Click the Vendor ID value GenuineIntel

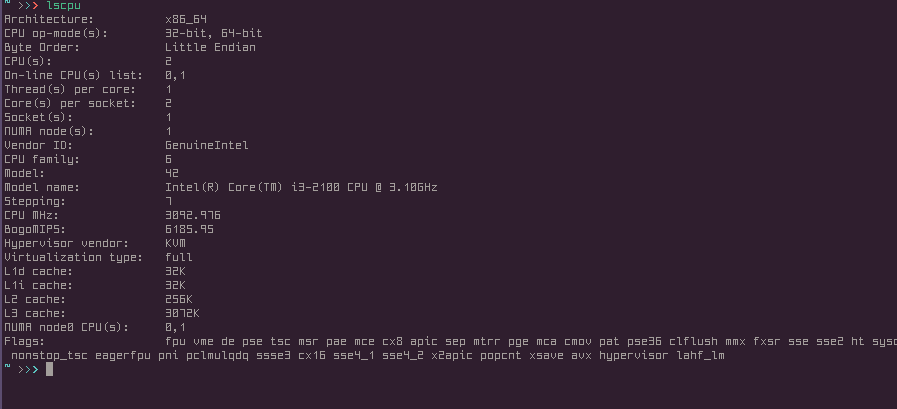tap(207, 145)
